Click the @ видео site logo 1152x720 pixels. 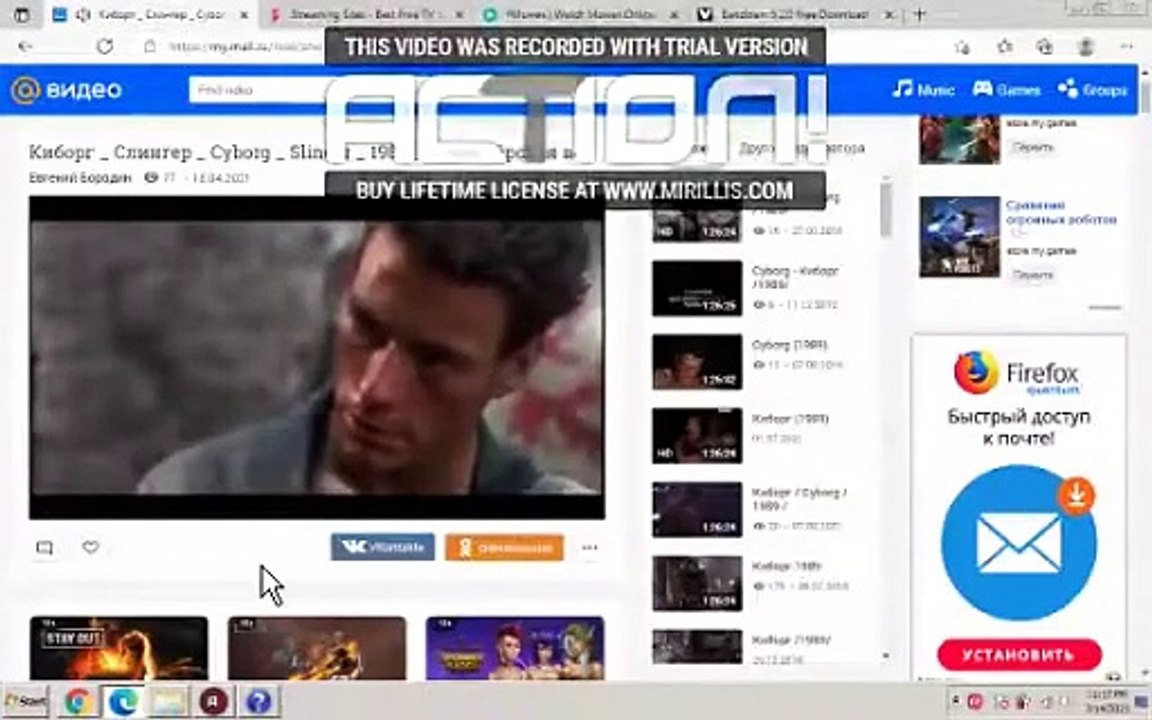(x=66, y=90)
